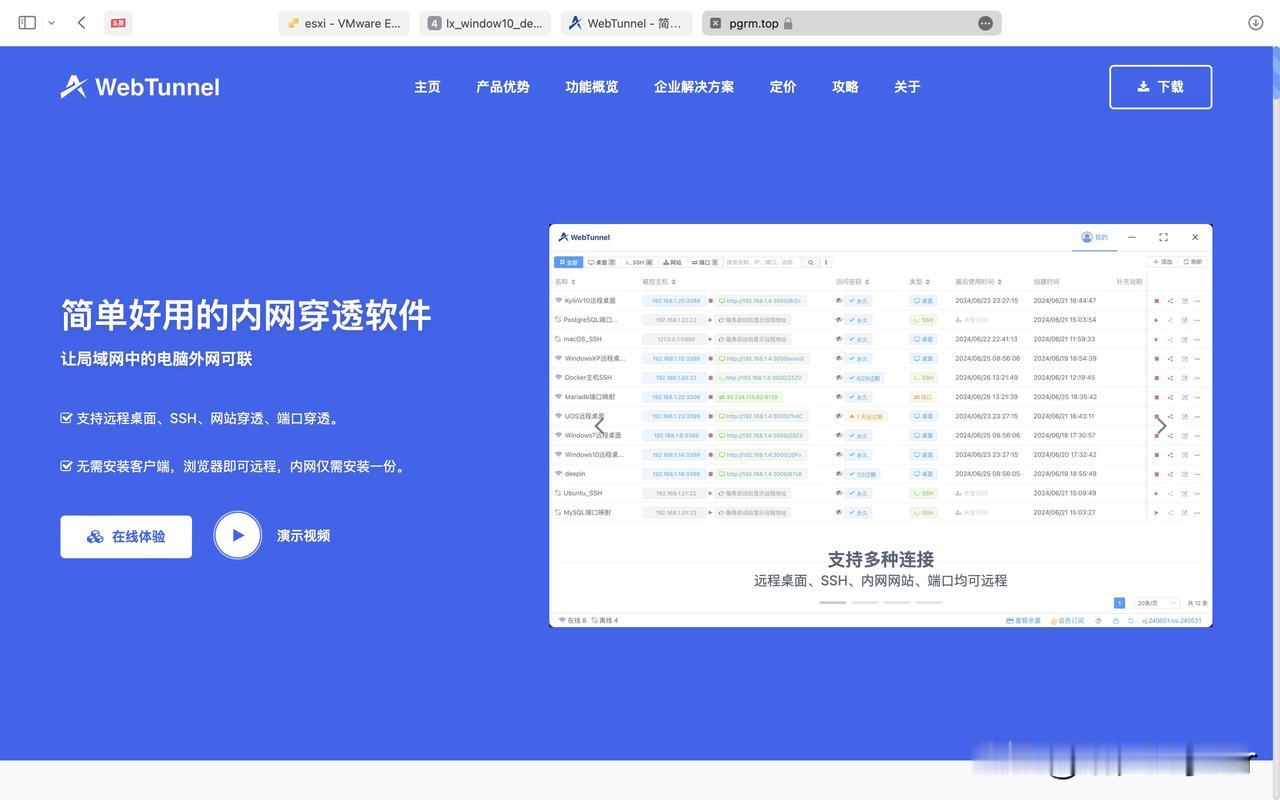Go back using the browser back arrow

pyautogui.click(x=81, y=23)
